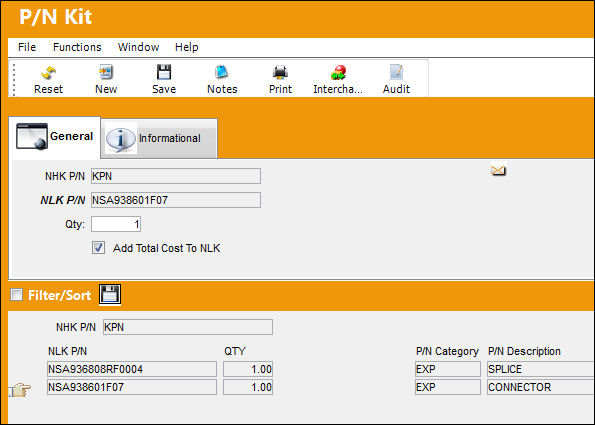
Task: Click the Informational tab info icon
Action: 120,139
